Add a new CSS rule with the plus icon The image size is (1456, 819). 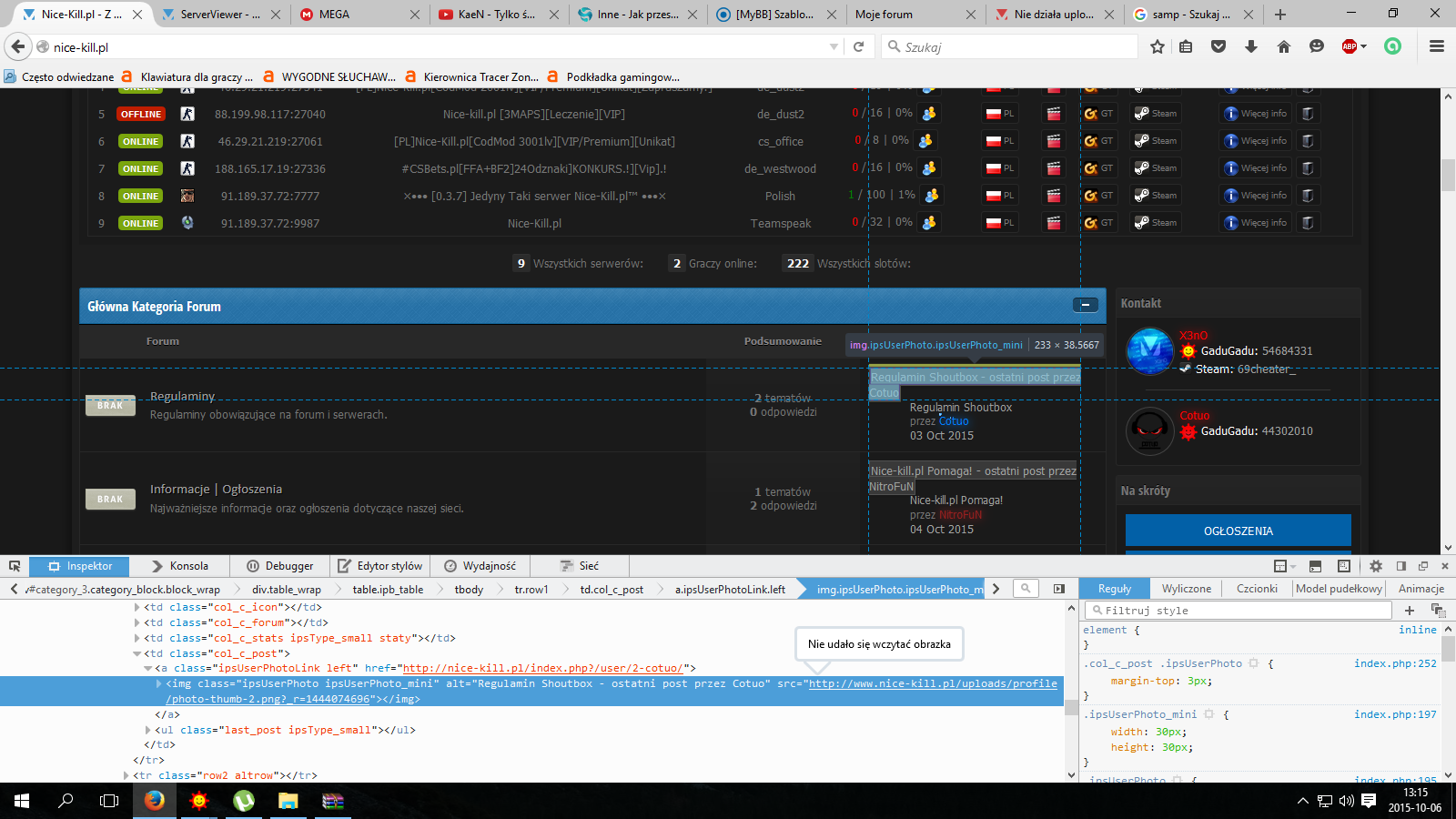pyautogui.click(x=1410, y=611)
